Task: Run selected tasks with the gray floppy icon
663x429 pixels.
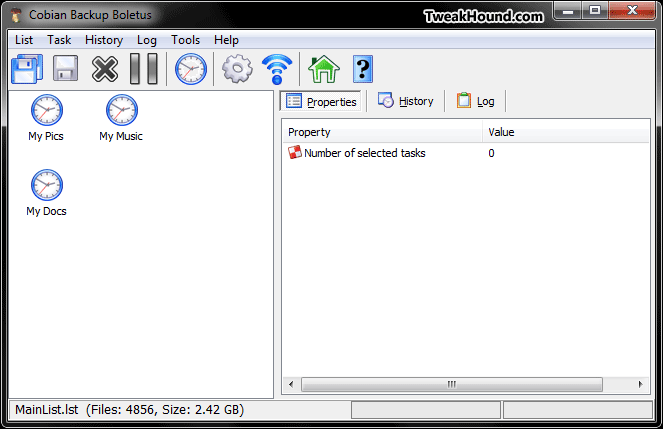Action: [66, 68]
